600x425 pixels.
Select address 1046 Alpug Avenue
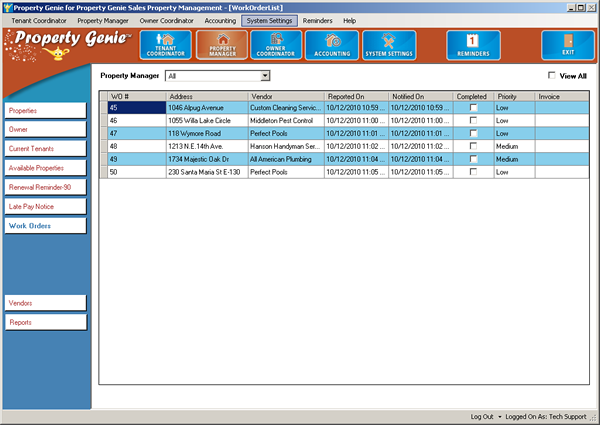tap(207, 107)
